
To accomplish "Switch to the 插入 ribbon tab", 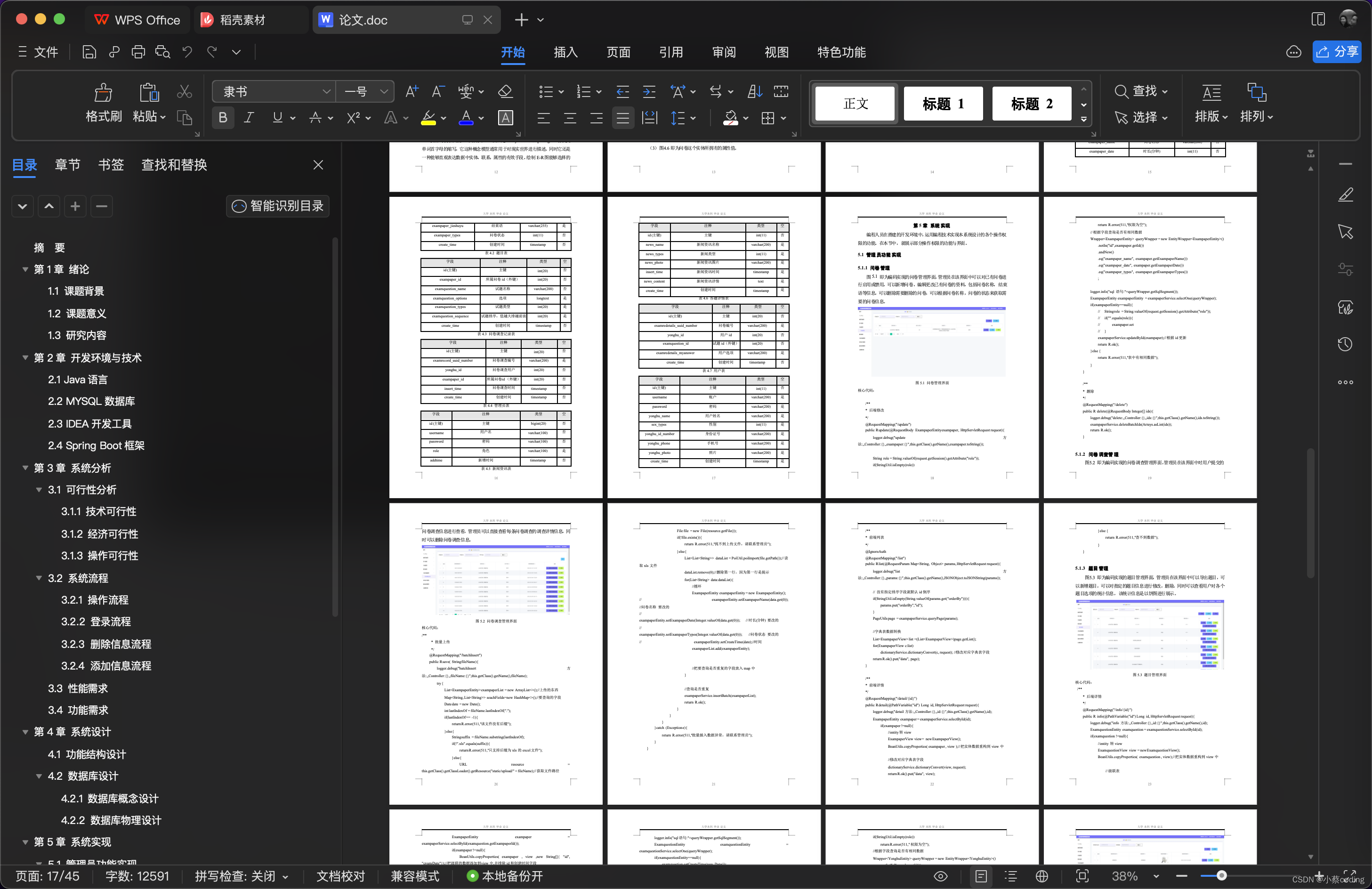I will click(x=565, y=52).
